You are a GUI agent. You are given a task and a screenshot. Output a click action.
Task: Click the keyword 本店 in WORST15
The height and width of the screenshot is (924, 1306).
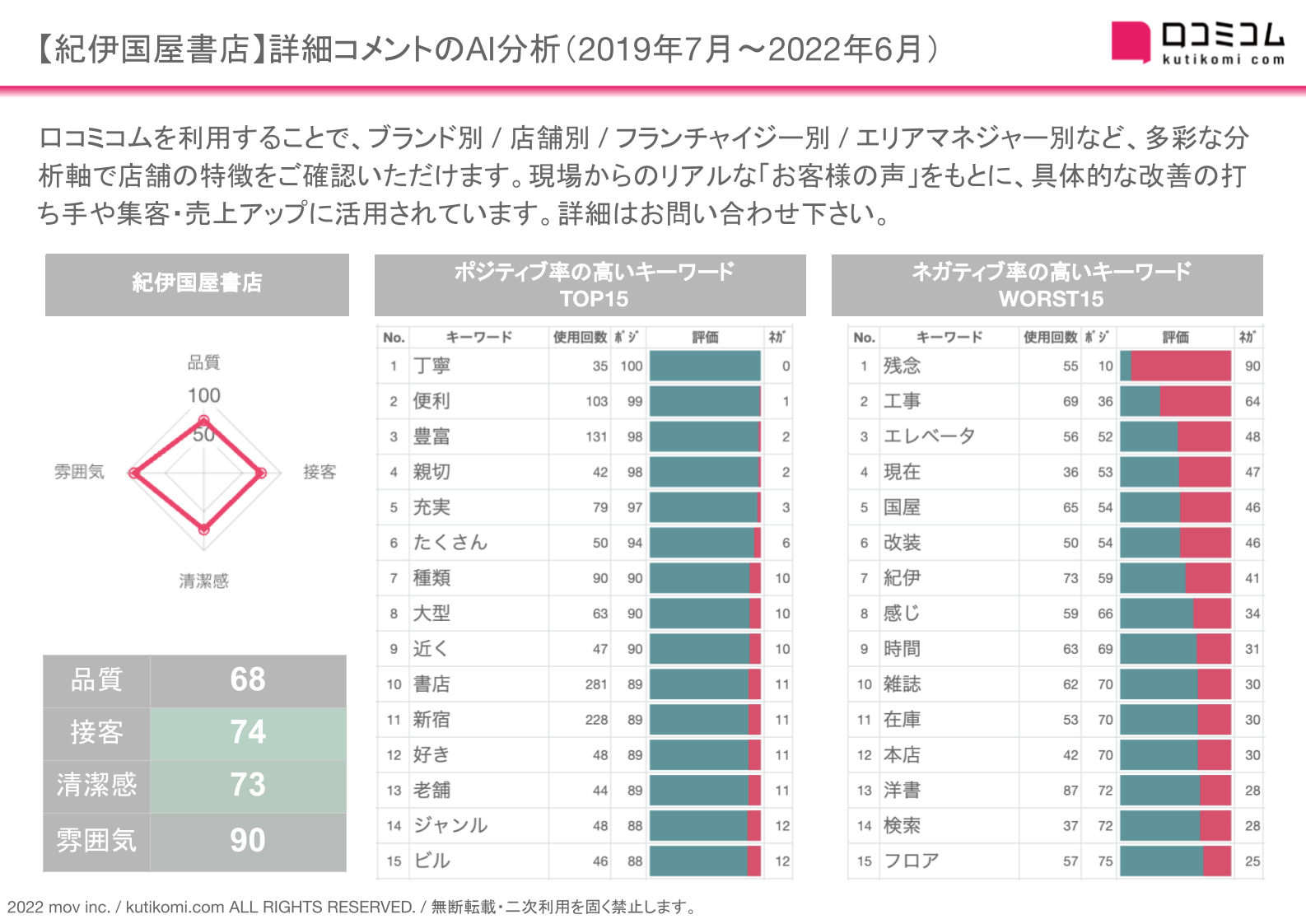click(x=902, y=755)
